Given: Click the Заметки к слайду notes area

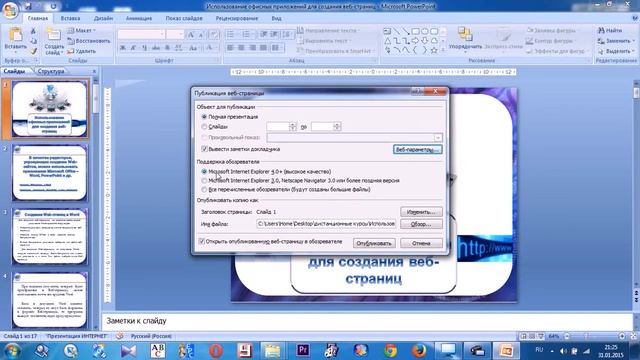Looking at the screenshot, I should click(367, 321).
